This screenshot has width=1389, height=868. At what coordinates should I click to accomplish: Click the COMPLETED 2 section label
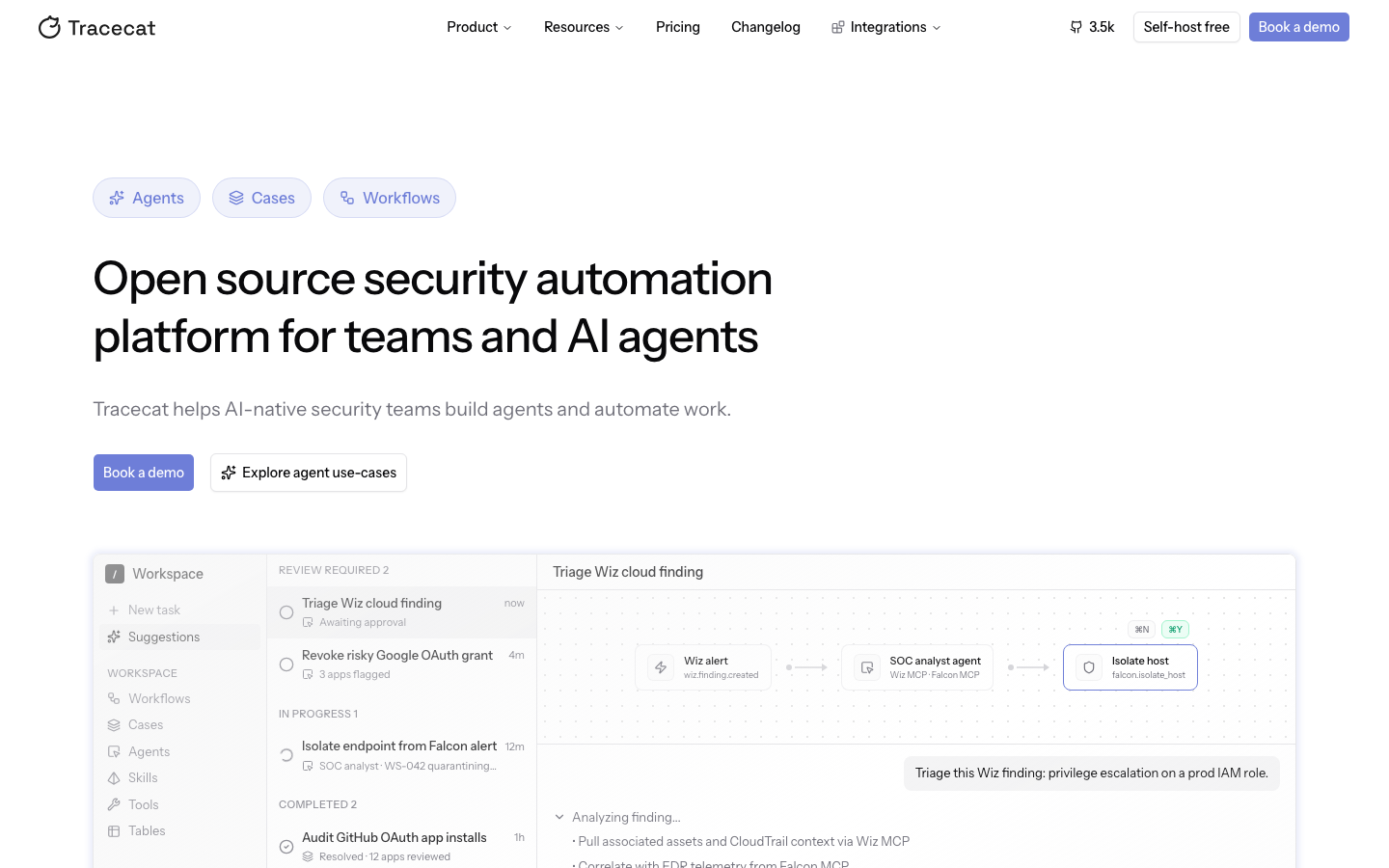point(318,804)
